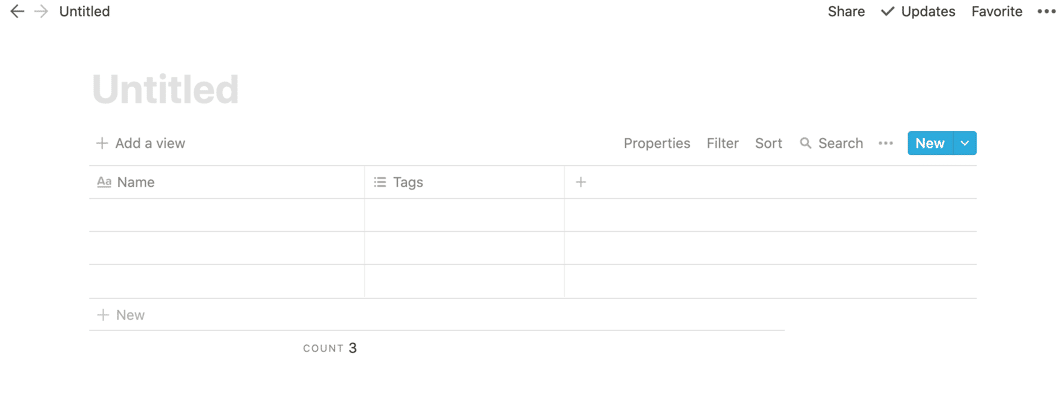The image size is (1060, 417).
Task: Click plus icon to add a column
Action: tap(581, 182)
